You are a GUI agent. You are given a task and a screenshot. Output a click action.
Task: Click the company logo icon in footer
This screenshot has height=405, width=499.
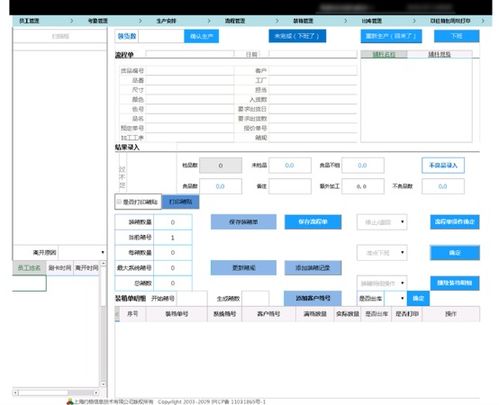[70, 402]
